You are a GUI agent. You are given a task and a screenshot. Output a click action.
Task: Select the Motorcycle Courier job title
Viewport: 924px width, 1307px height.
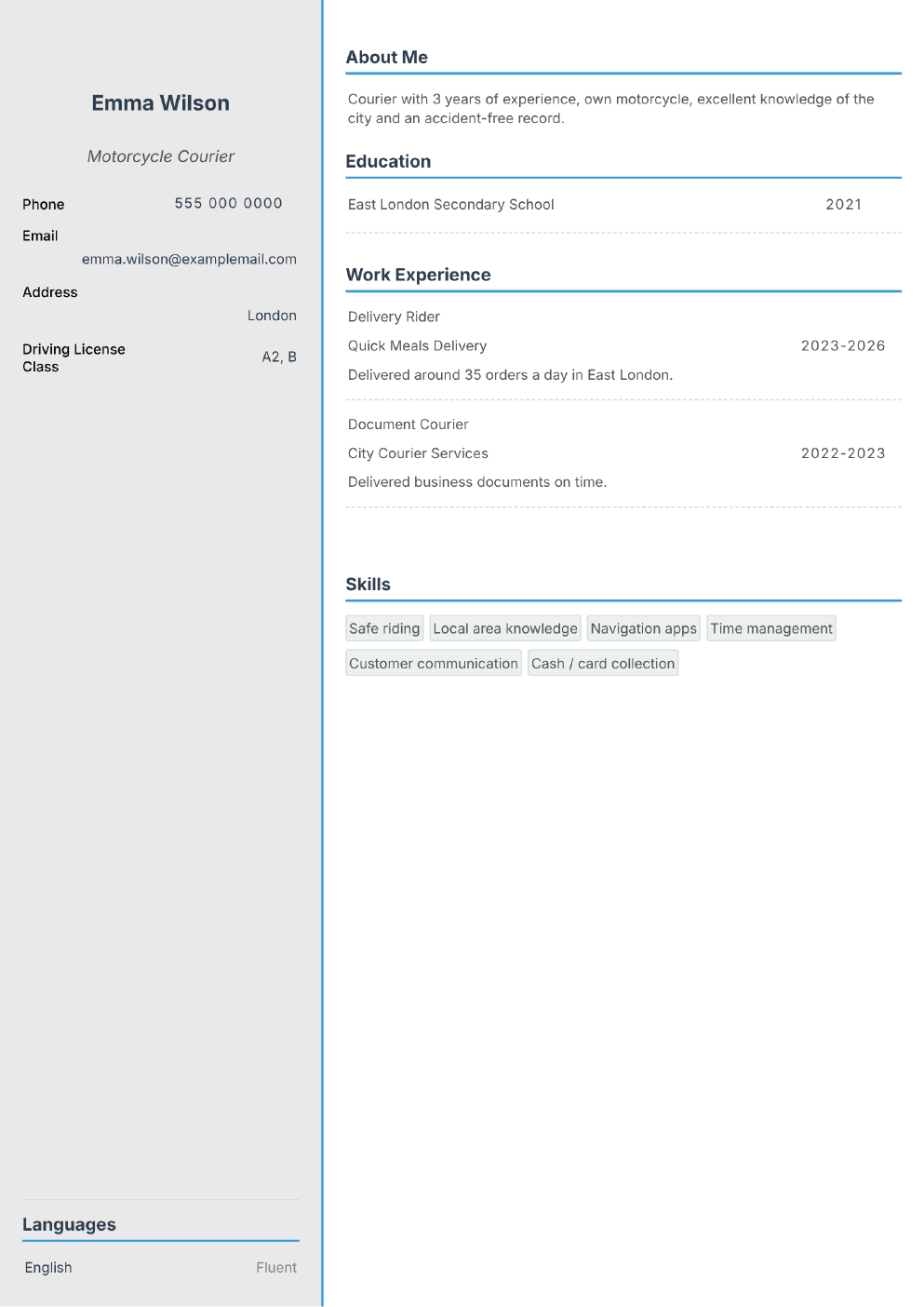(161, 156)
